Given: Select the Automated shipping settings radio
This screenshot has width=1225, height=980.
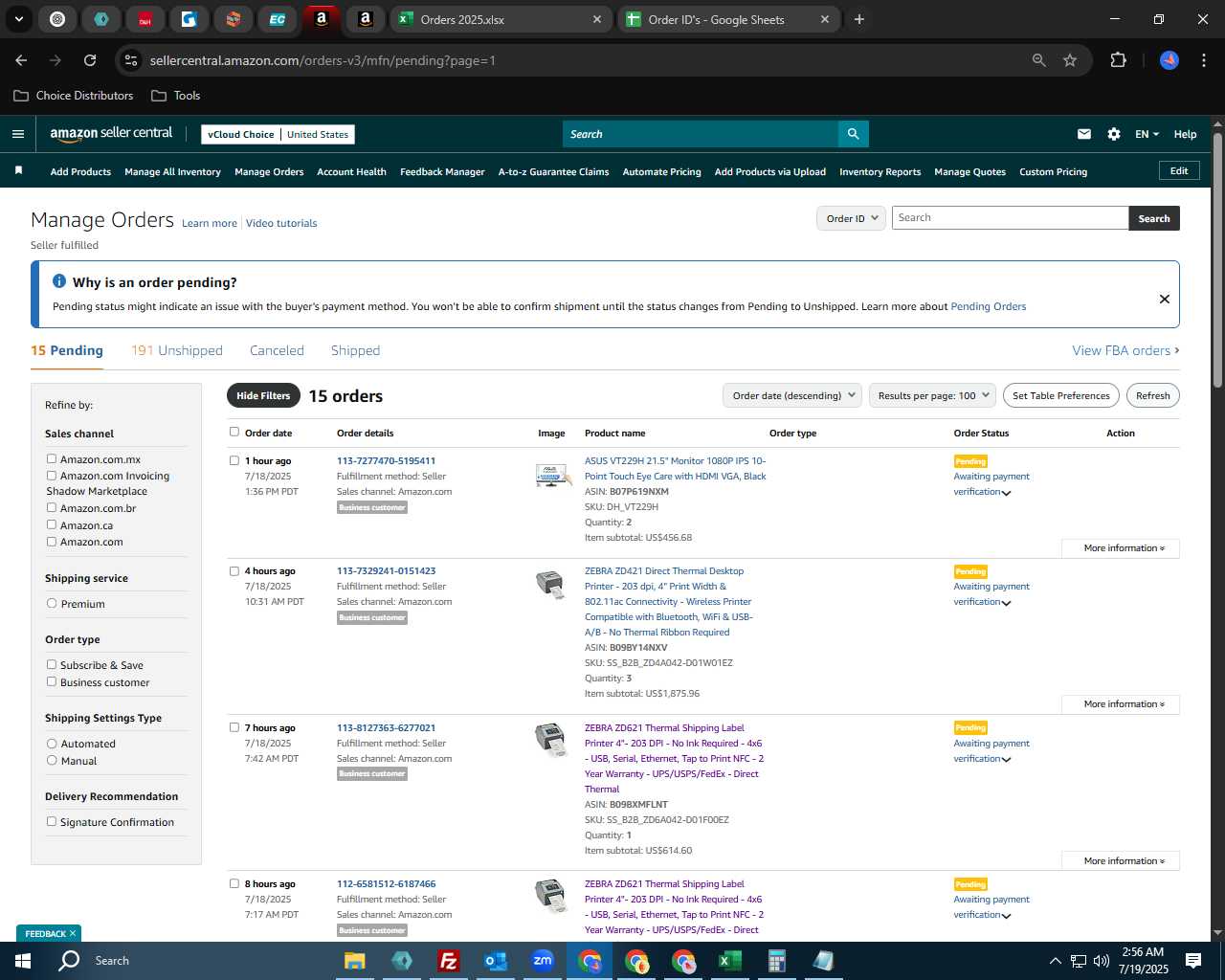Looking at the screenshot, I should (52, 743).
